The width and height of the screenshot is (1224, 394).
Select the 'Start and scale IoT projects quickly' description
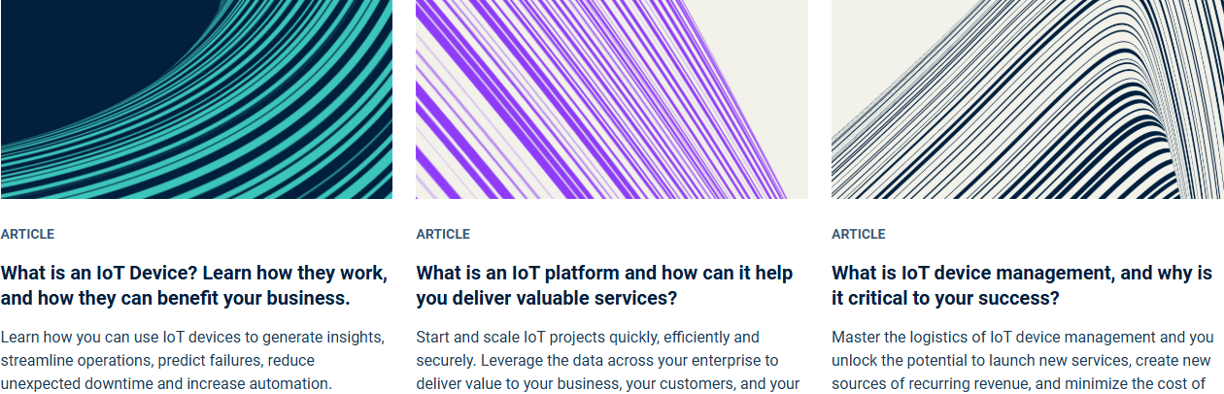click(608, 360)
